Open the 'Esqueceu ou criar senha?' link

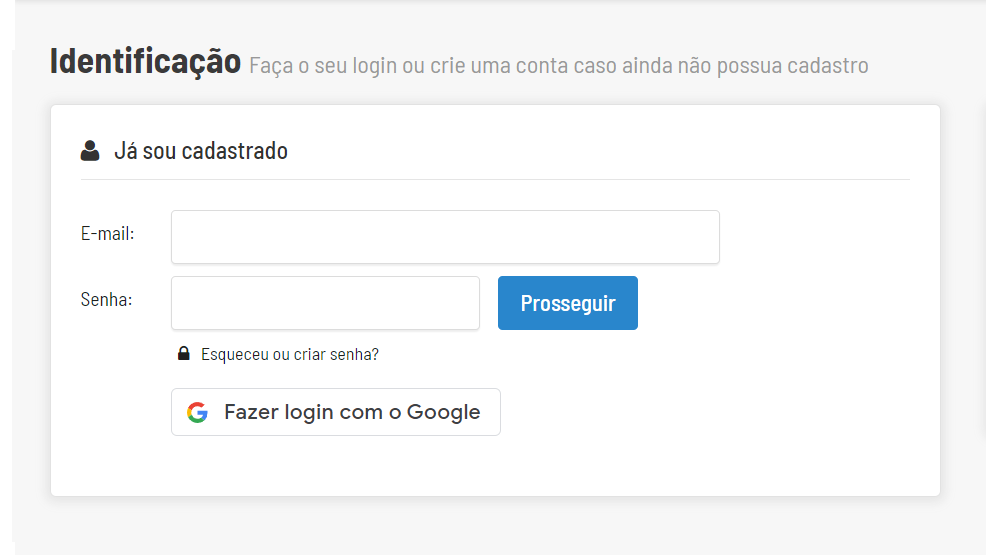click(289, 354)
